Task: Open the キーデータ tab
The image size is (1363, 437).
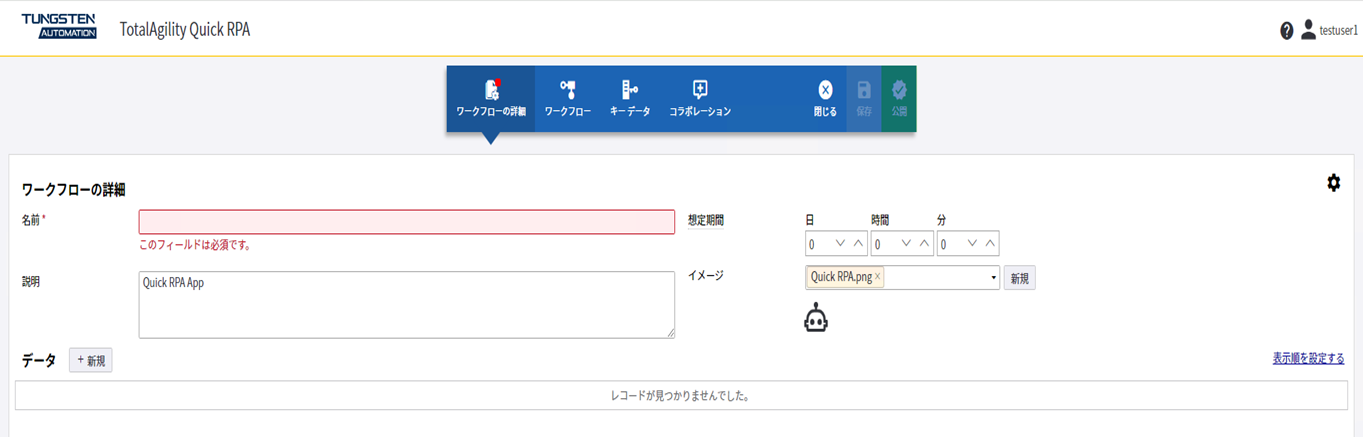Action: [x=630, y=98]
